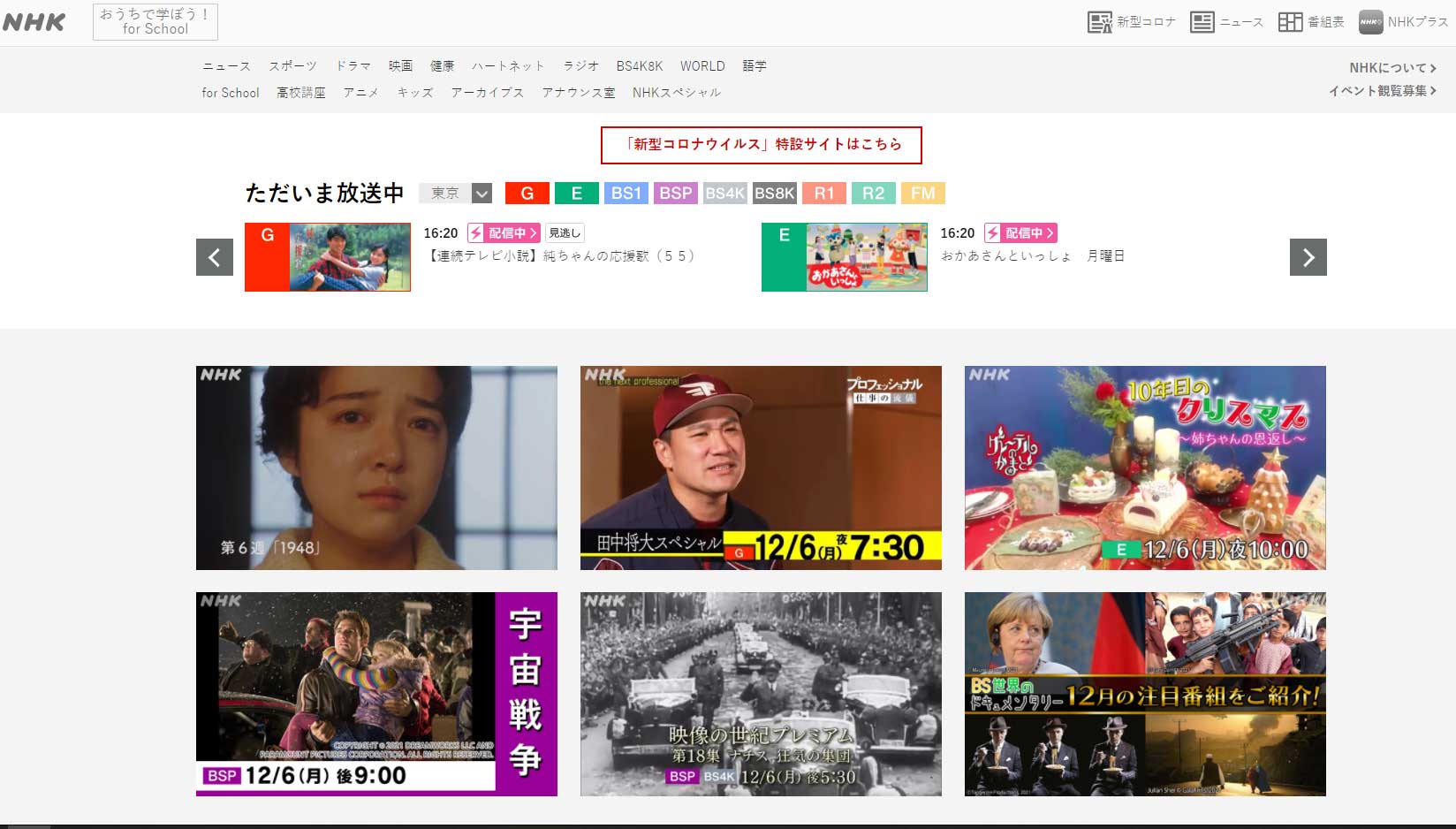Open the 新型コロナ header icon link
The height and width of the screenshot is (829, 1456).
(x=1131, y=22)
